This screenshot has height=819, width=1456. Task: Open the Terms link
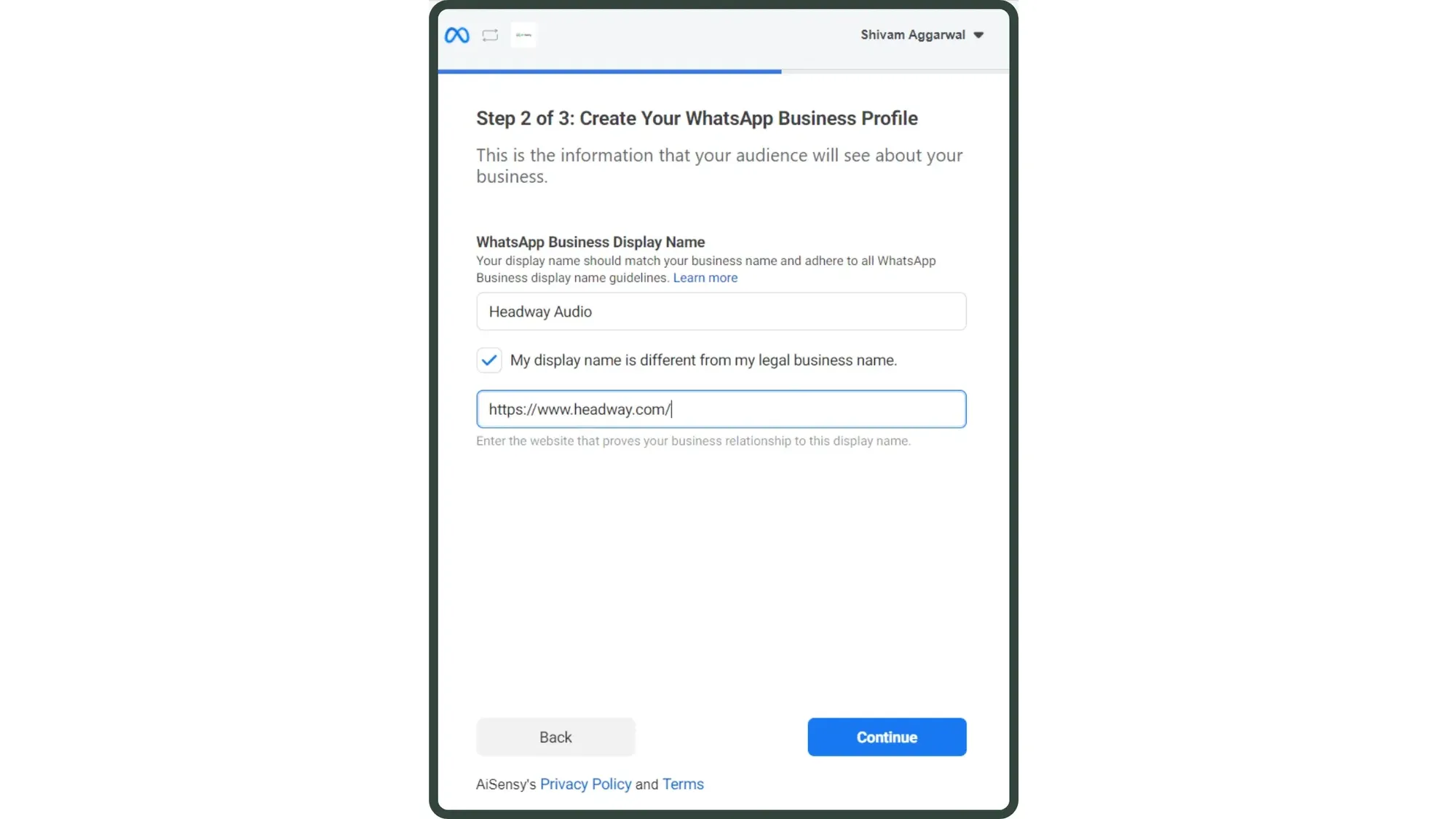(682, 784)
